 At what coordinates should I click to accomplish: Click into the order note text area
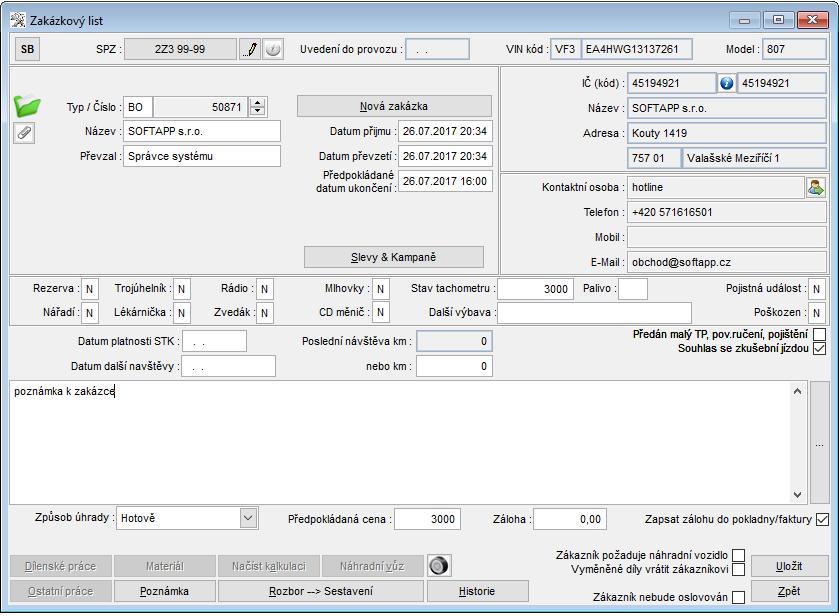400,443
